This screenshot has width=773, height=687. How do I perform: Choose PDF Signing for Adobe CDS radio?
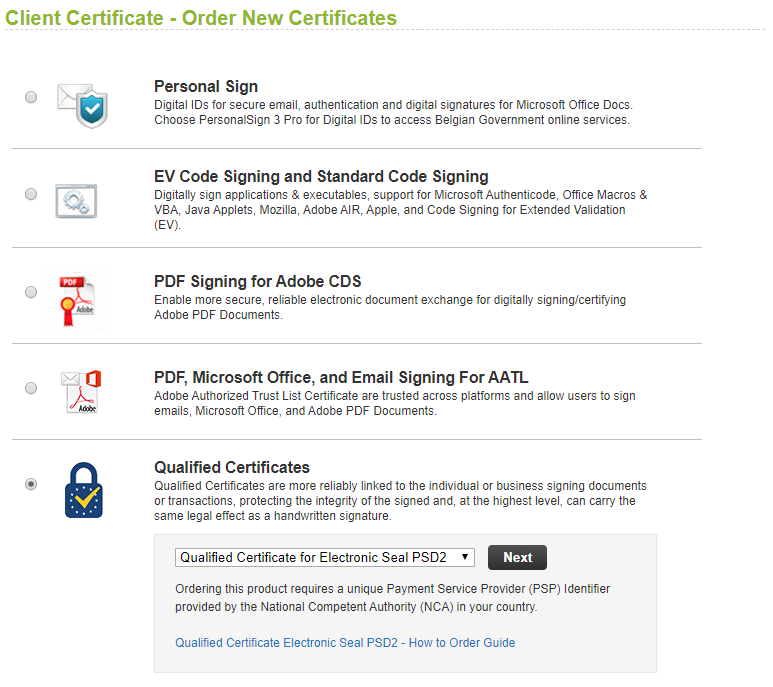pyautogui.click(x=31, y=292)
